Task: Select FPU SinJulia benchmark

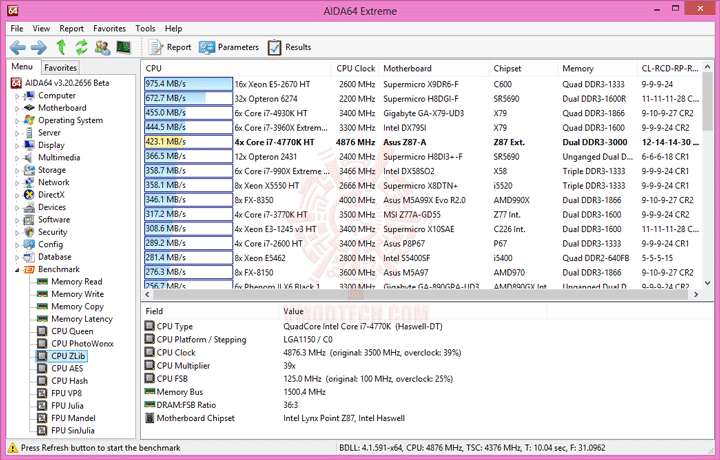Action: [x=73, y=430]
